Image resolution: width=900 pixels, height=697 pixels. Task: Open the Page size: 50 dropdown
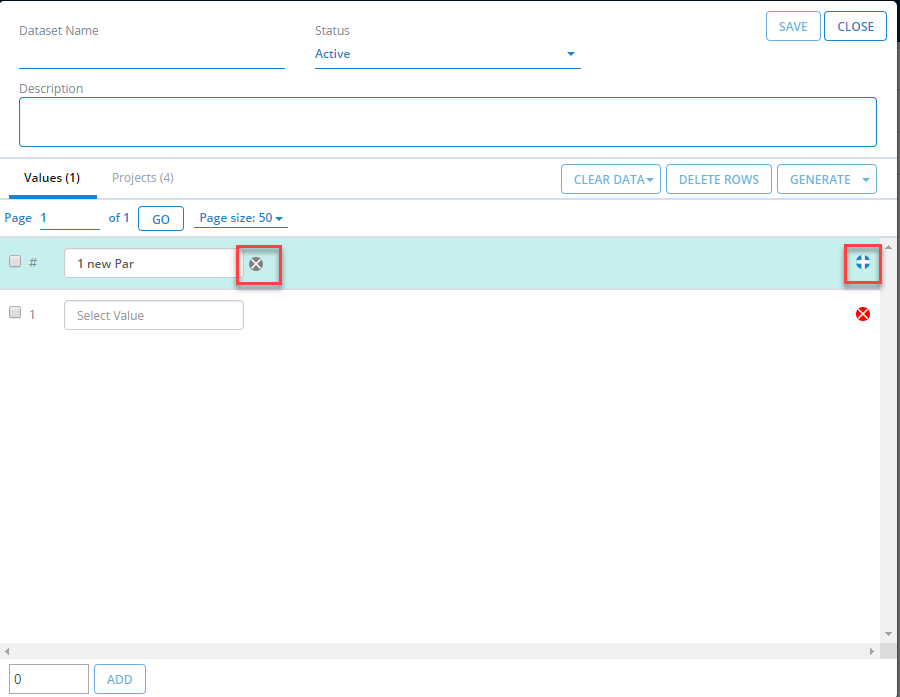pos(241,218)
